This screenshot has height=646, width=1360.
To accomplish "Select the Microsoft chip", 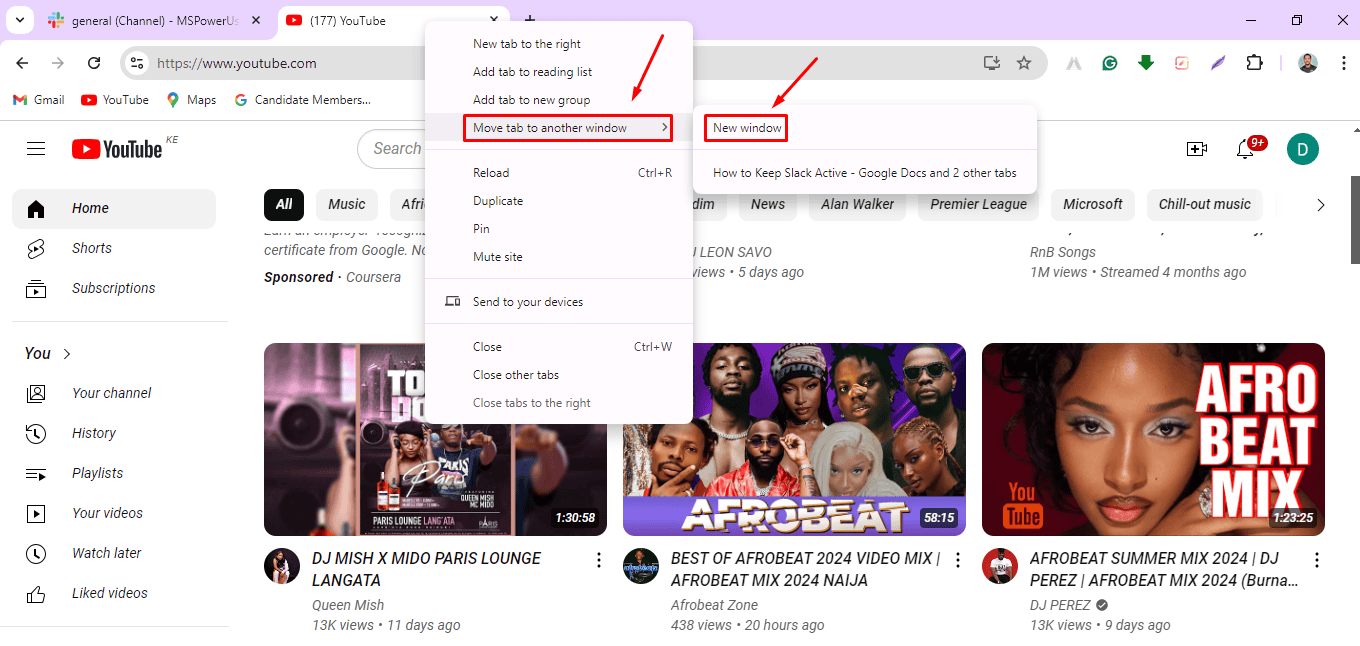I will click(1093, 204).
